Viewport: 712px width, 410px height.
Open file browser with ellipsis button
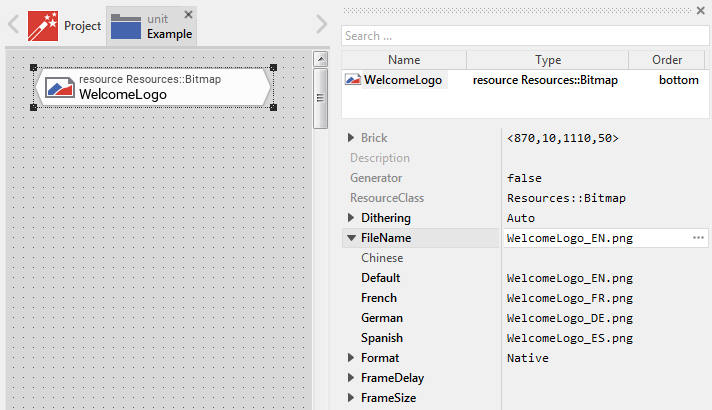click(x=698, y=238)
